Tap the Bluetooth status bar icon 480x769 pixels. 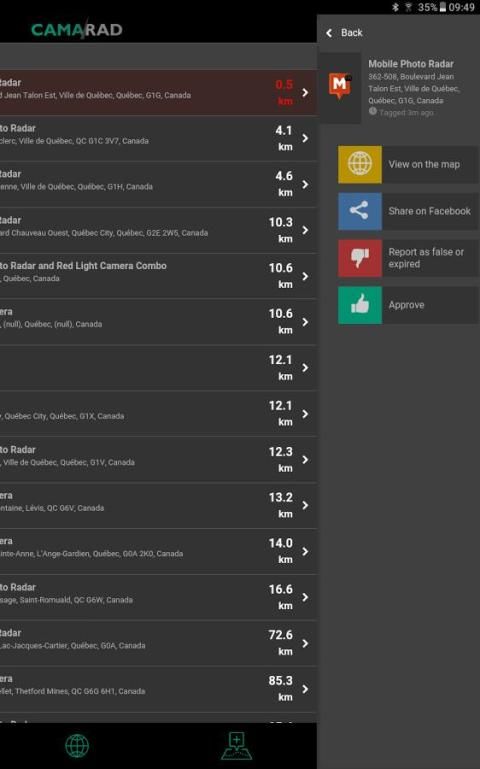[x=396, y=7]
